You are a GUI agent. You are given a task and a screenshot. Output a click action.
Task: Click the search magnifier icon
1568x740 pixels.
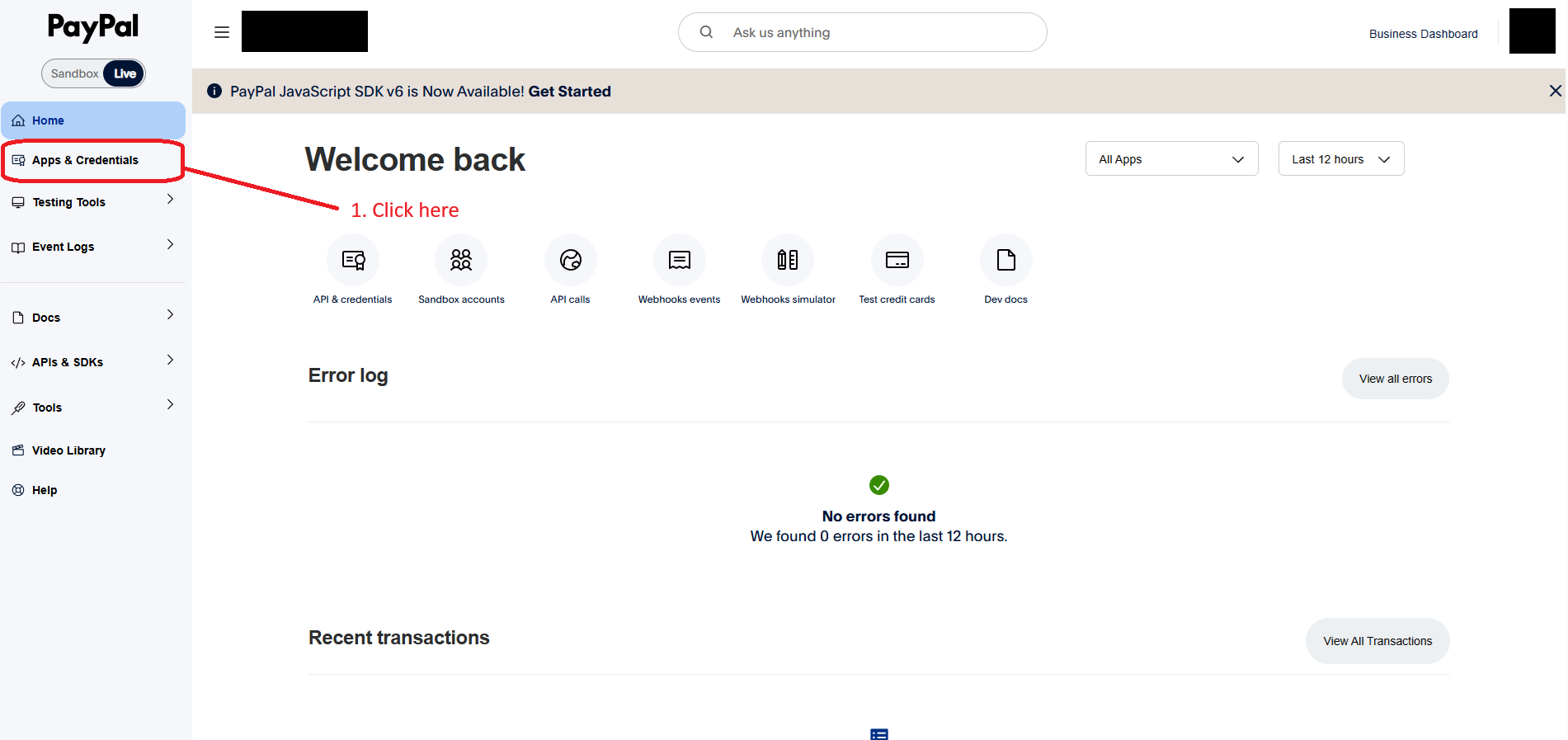706,32
